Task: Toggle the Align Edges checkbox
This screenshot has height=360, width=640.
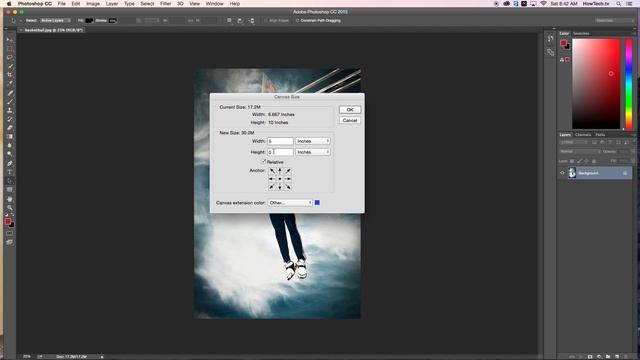Action: pos(266,20)
